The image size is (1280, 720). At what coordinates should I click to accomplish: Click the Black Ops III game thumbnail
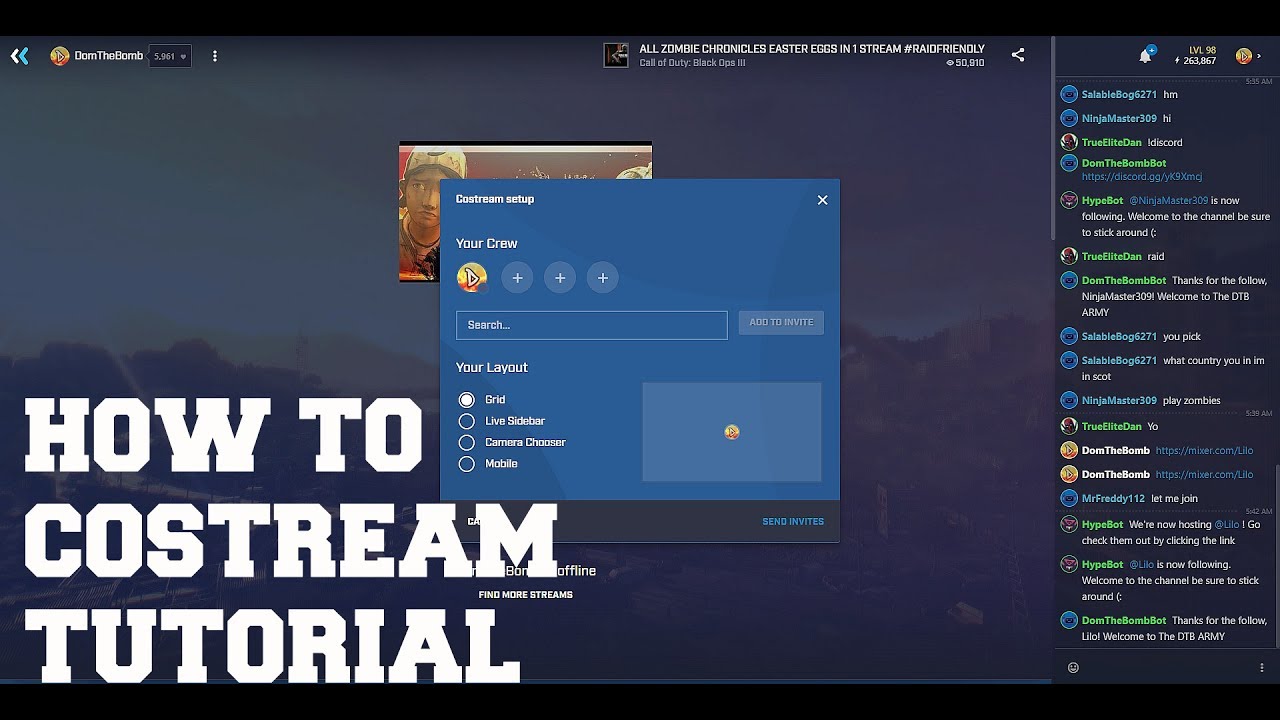click(x=616, y=55)
